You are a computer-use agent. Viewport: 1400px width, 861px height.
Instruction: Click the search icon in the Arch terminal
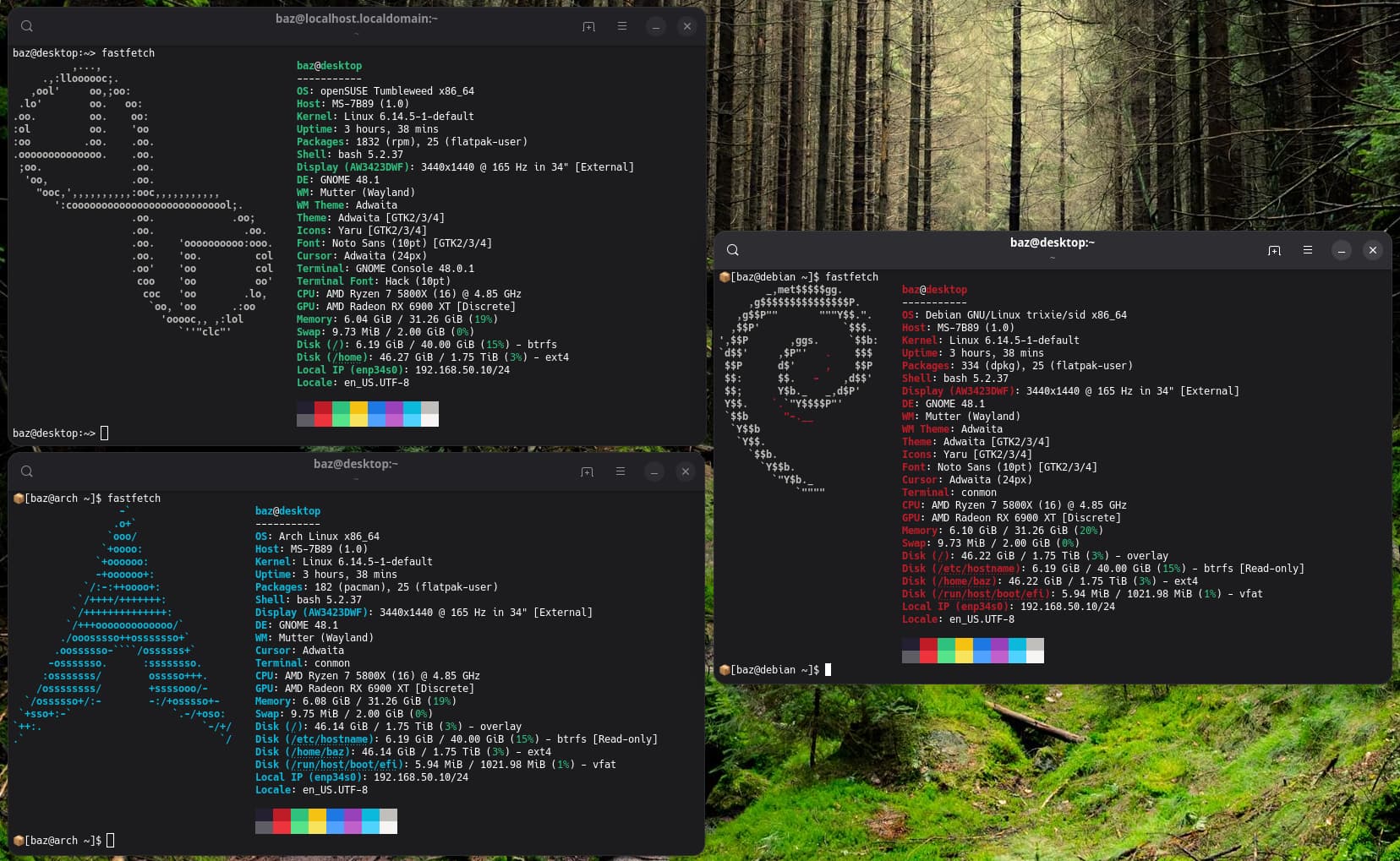27,471
